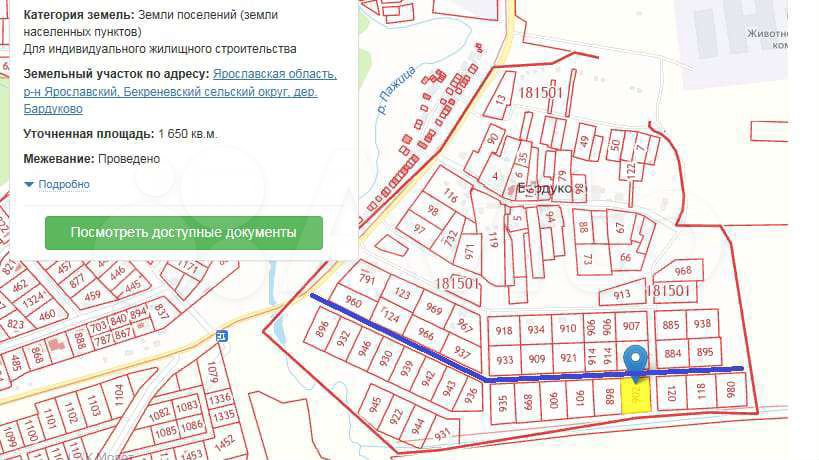Select parcel 791 near the road
Image resolution: width=819 pixels, height=460 pixels.
pos(366,279)
